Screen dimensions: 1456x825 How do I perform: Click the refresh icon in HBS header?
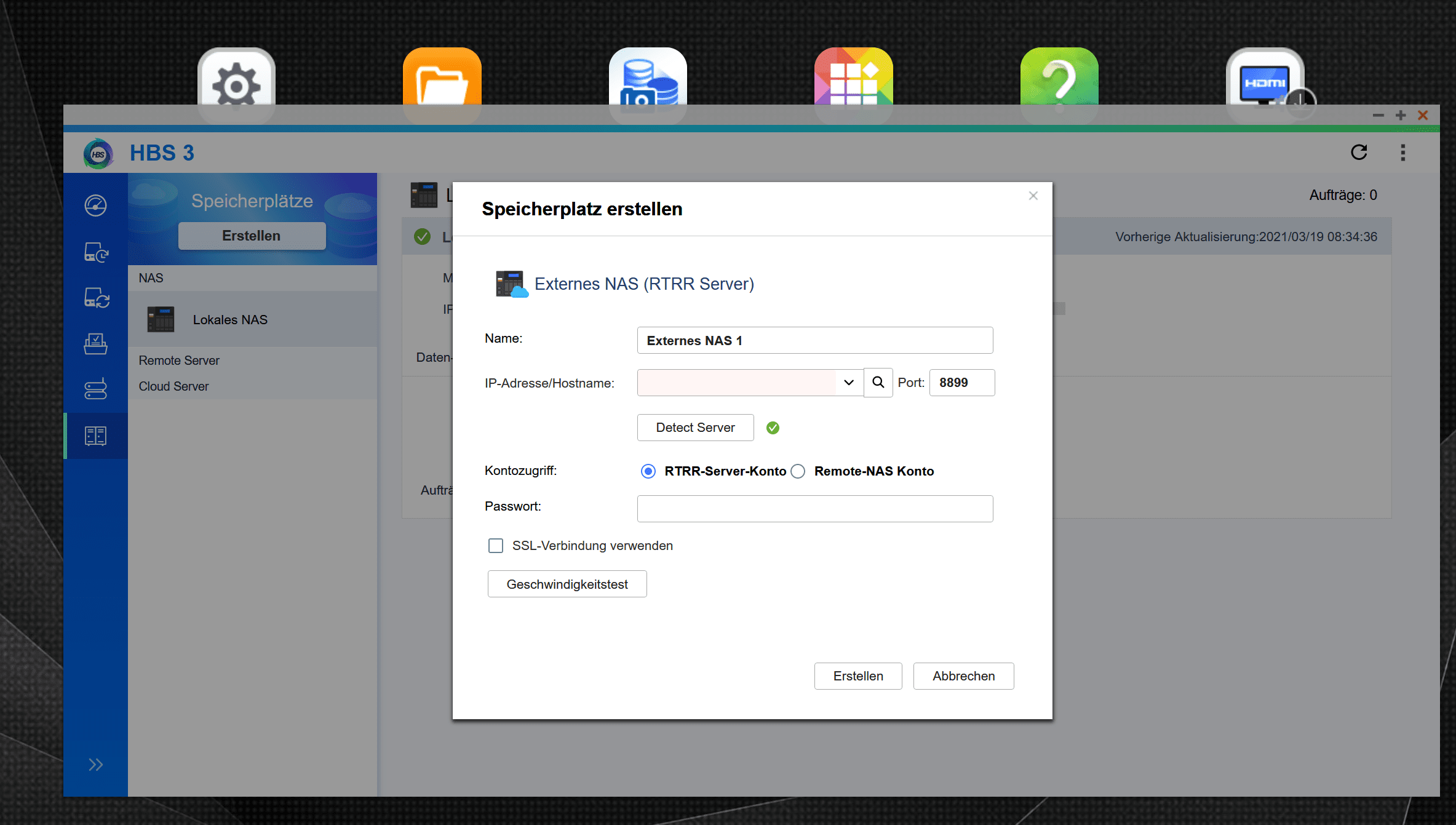click(x=1359, y=153)
